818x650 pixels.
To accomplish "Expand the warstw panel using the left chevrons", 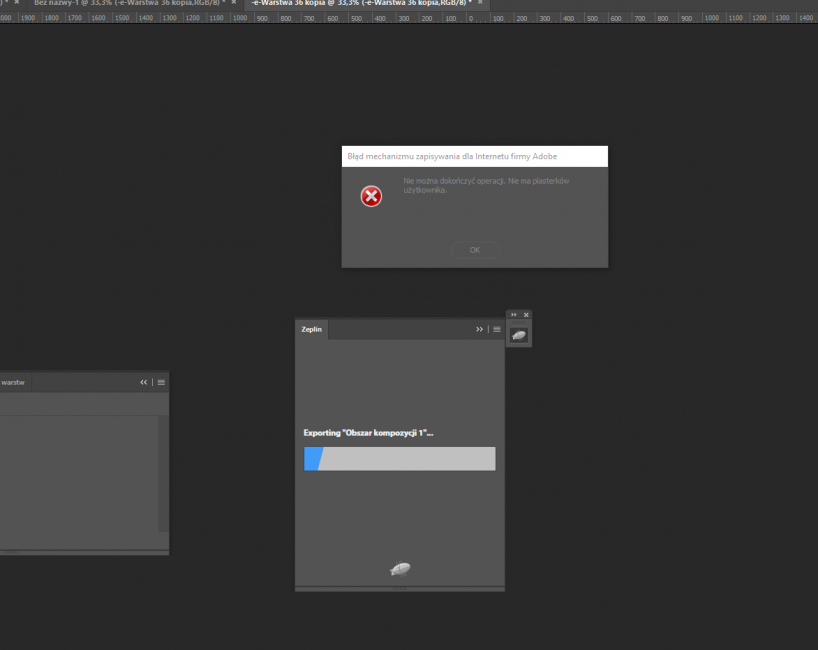I will 142,382.
